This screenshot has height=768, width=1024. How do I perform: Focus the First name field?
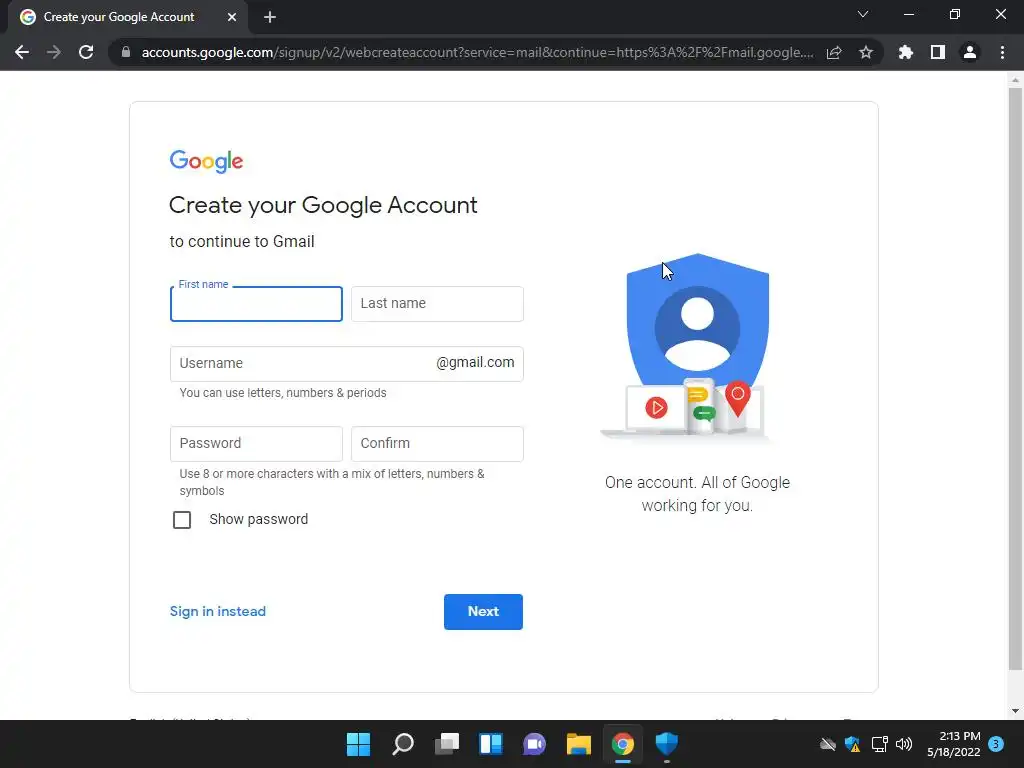click(x=256, y=304)
